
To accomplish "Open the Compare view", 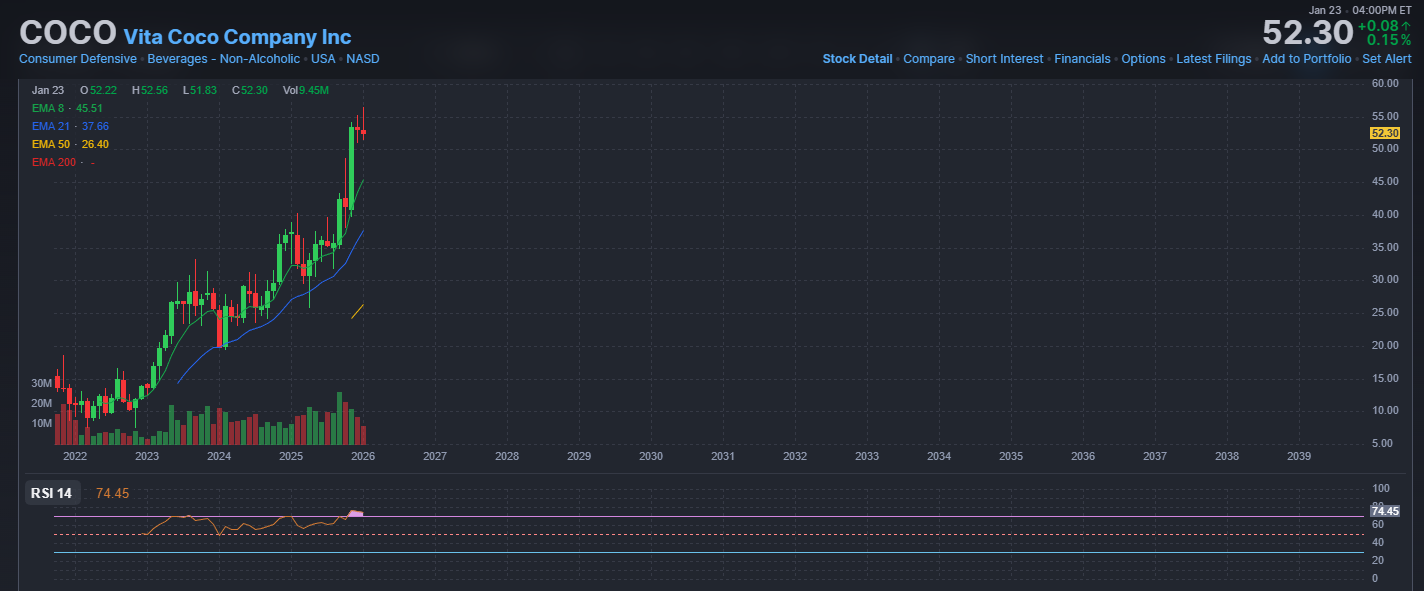I will coord(929,59).
